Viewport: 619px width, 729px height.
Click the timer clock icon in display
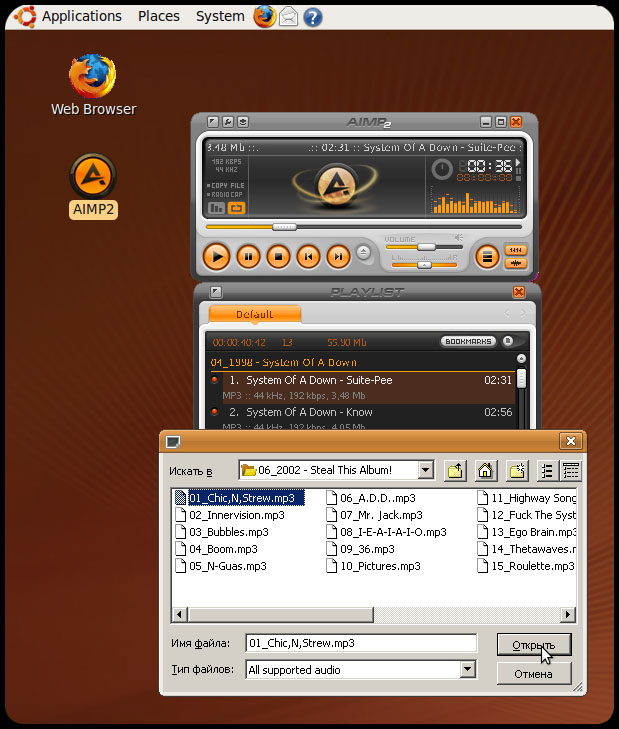[441, 169]
